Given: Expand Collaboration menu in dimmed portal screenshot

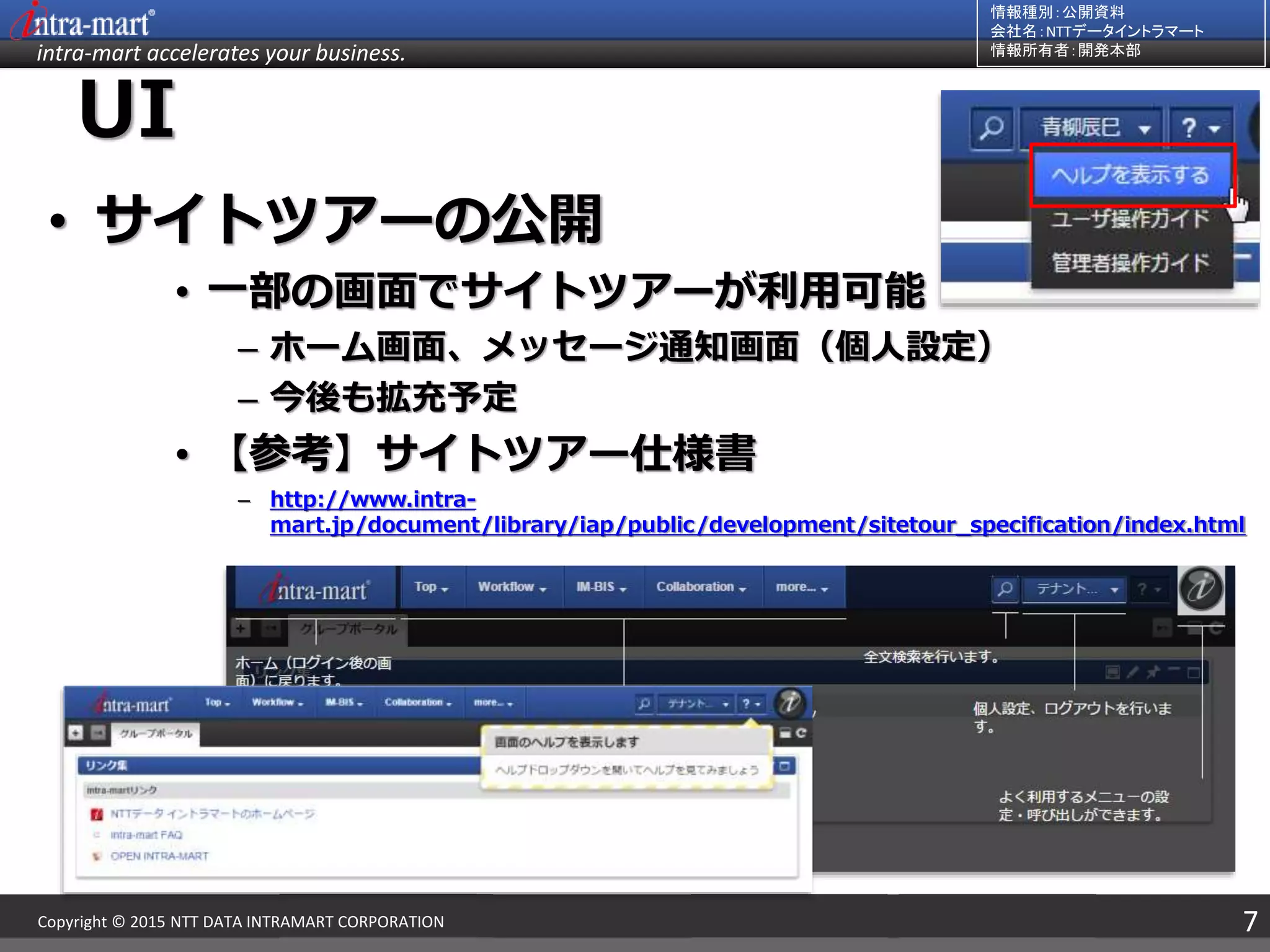Looking at the screenshot, I should pos(701,587).
